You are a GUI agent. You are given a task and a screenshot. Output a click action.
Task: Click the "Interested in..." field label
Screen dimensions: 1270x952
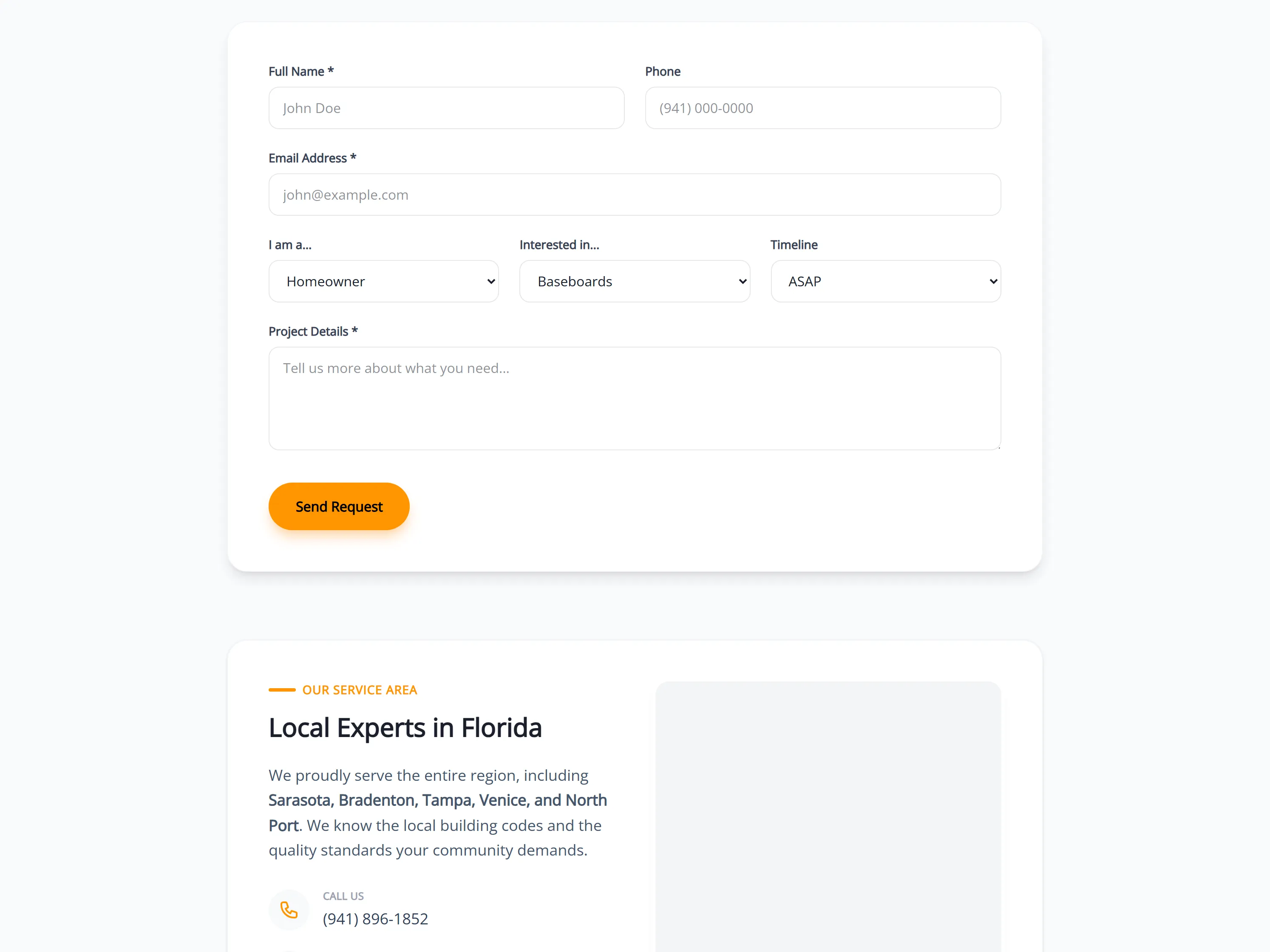(558, 245)
